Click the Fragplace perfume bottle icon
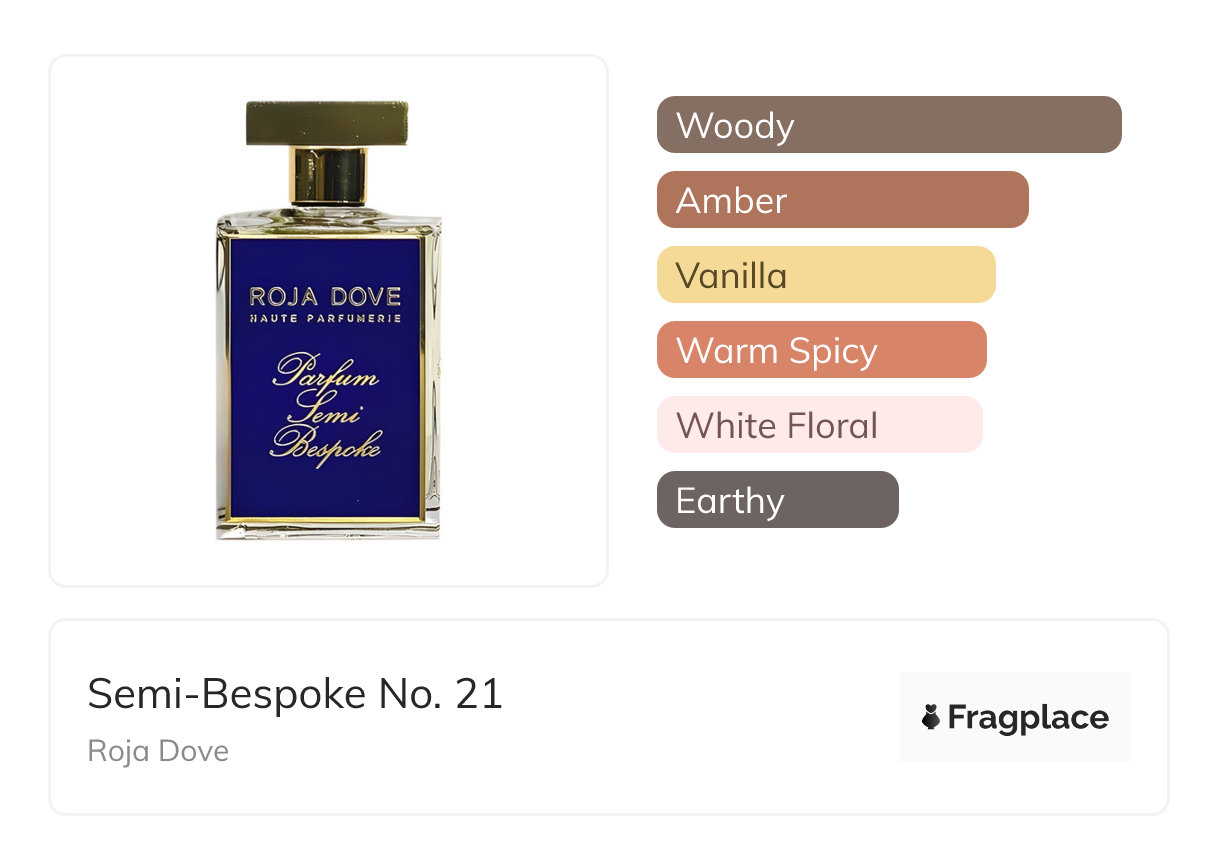Screen dimensions: 1218x864 (x=931, y=717)
